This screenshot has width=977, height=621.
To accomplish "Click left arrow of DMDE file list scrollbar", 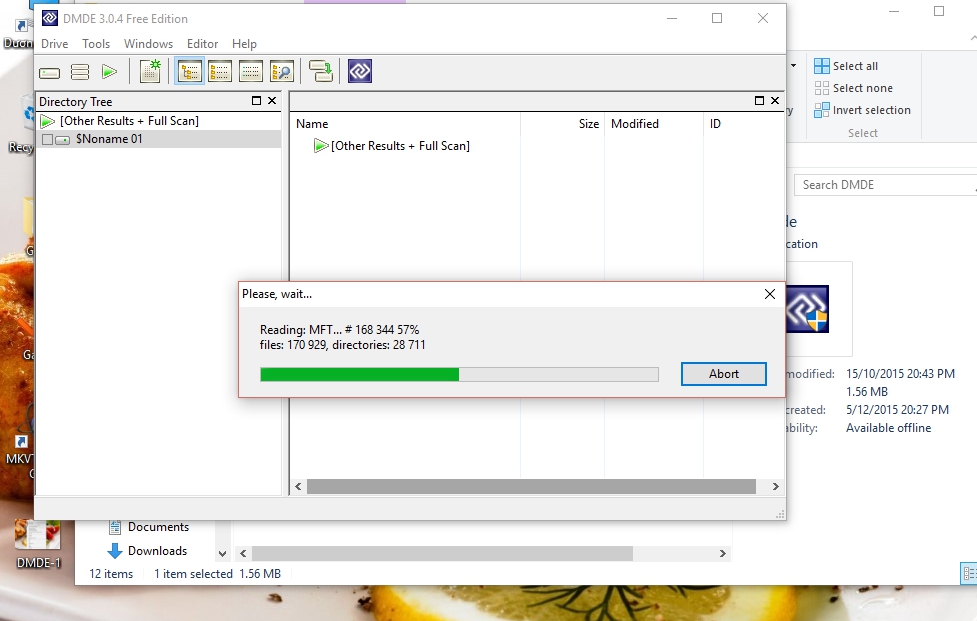I will 298,486.
